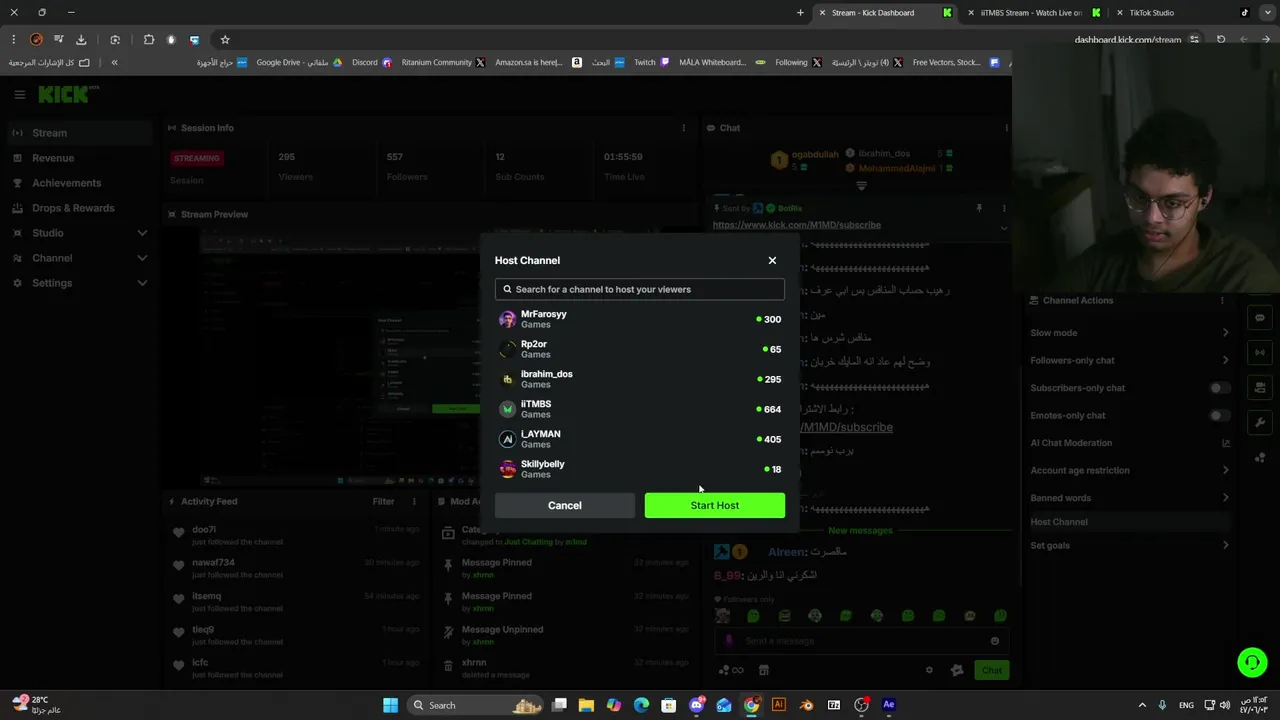Open Discord bookmark
1280x720 pixels.
(371, 62)
